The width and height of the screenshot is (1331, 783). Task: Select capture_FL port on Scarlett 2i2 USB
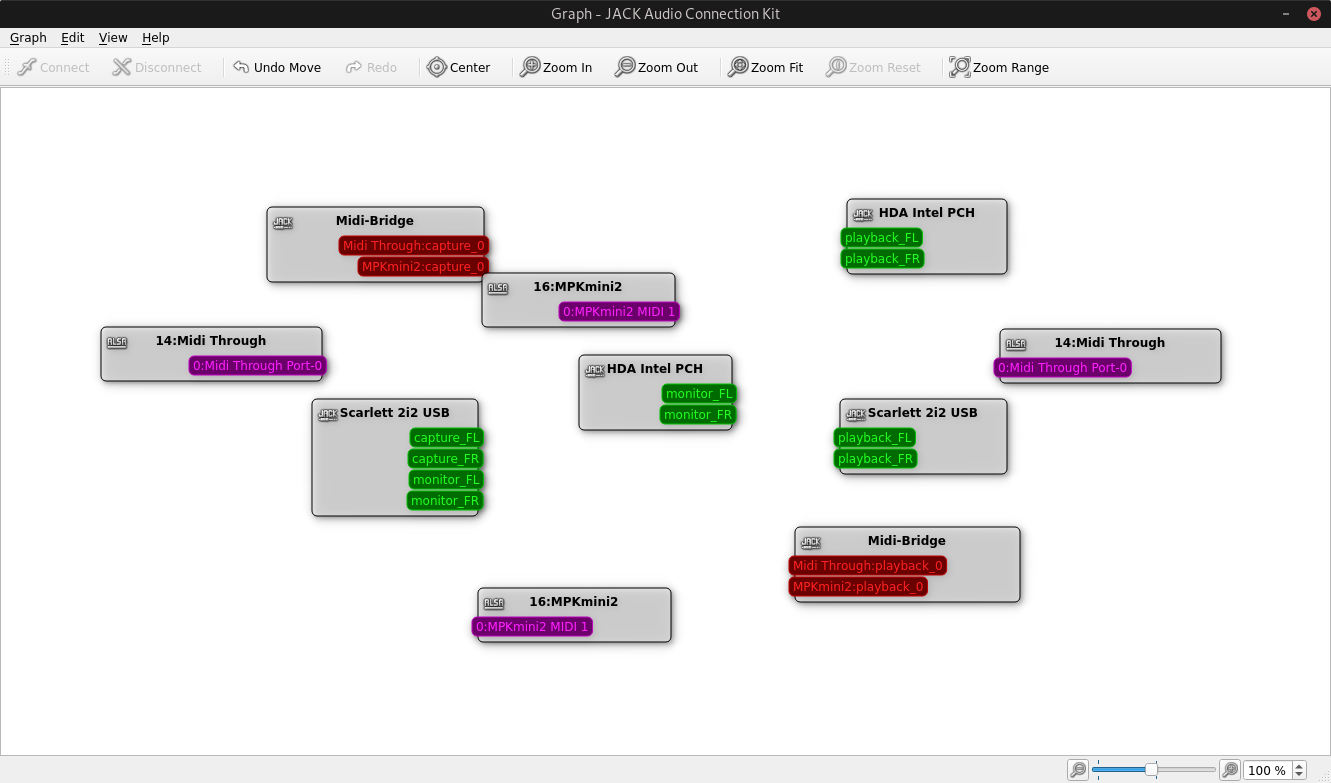coord(446,438)
